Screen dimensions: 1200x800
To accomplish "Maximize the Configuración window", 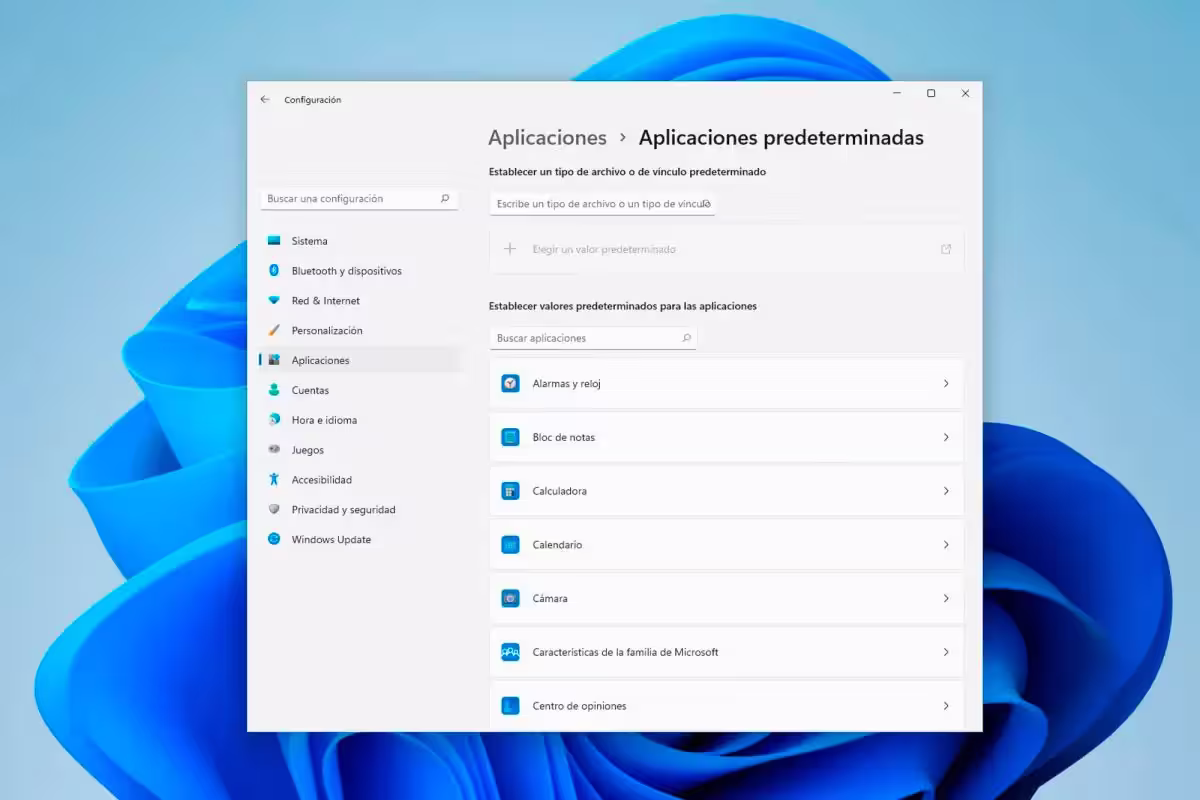I will click(931, 93).
